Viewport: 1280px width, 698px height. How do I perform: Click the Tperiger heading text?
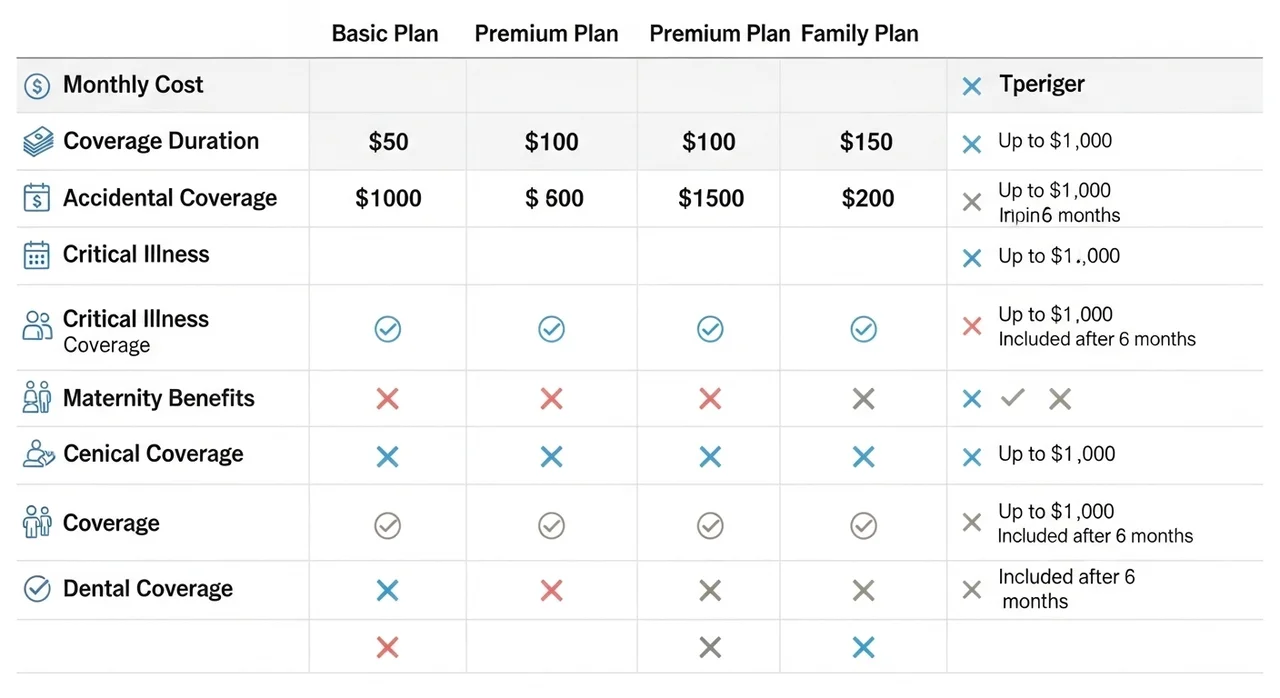[1041, 85]
